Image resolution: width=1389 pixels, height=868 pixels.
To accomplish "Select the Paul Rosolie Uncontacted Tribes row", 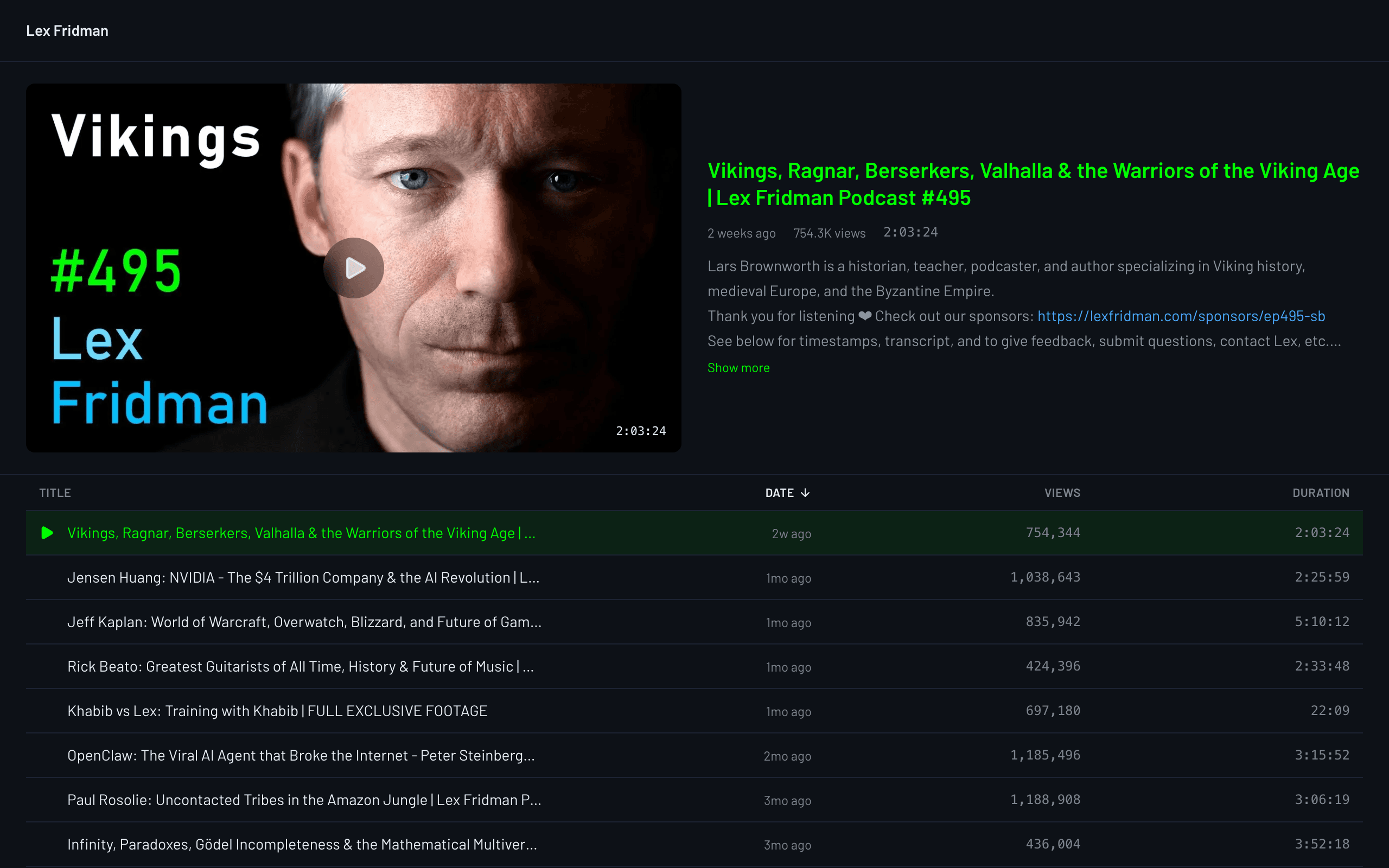I will (694, 800).
